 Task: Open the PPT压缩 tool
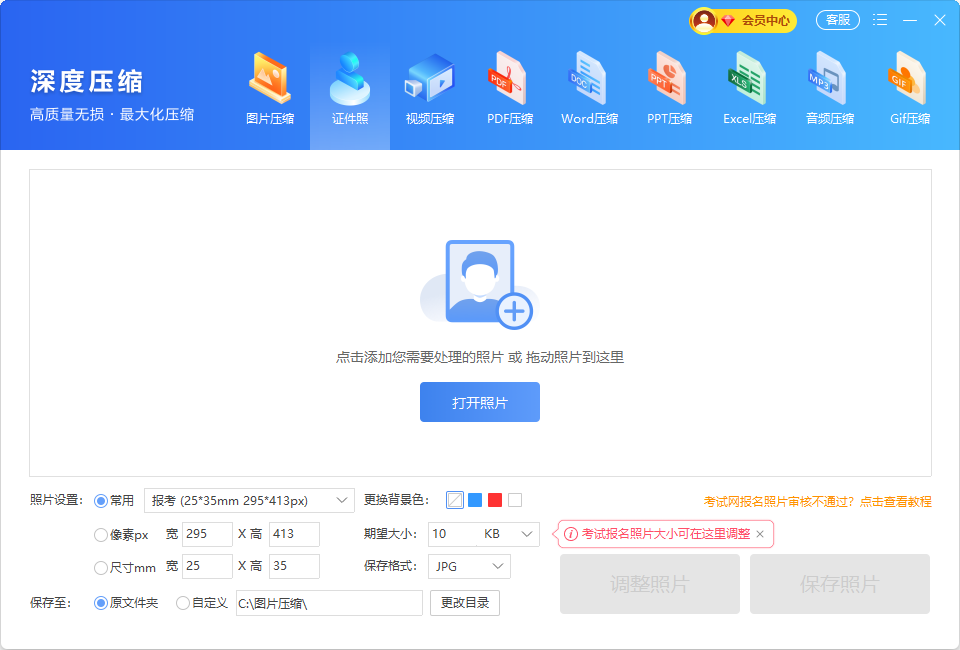[x=669, y=90]
